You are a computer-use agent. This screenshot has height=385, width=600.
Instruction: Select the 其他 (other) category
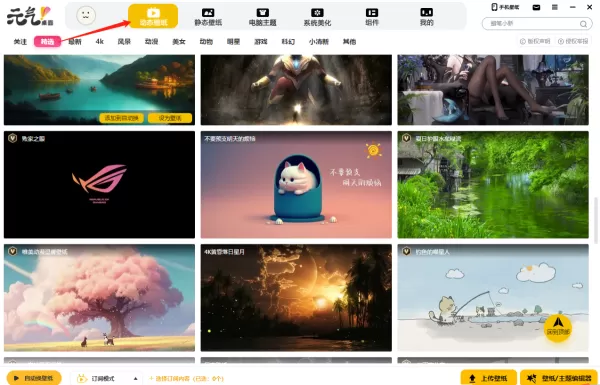pos(349,41)
